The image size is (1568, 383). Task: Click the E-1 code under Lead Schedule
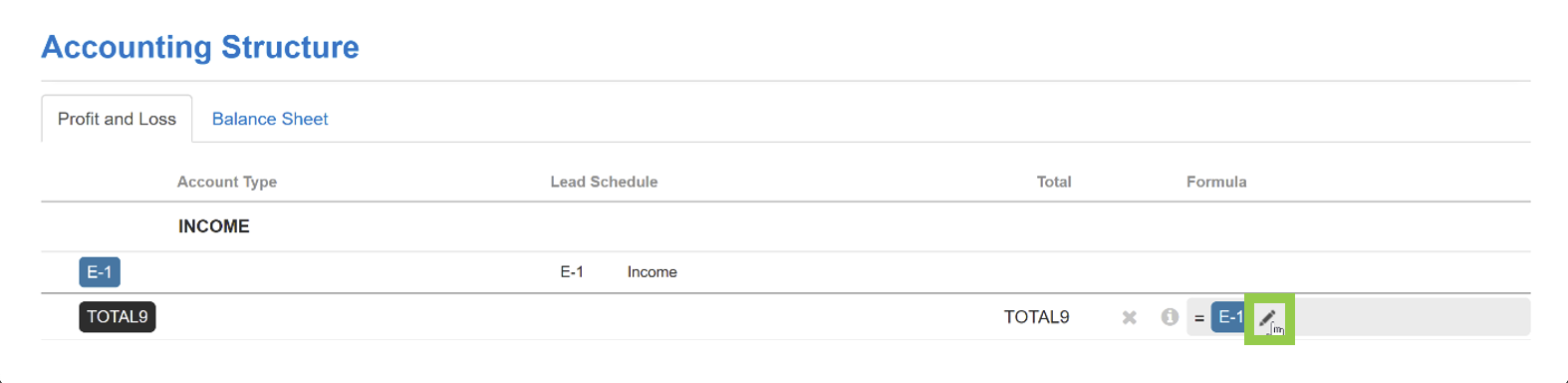point(572,271)
